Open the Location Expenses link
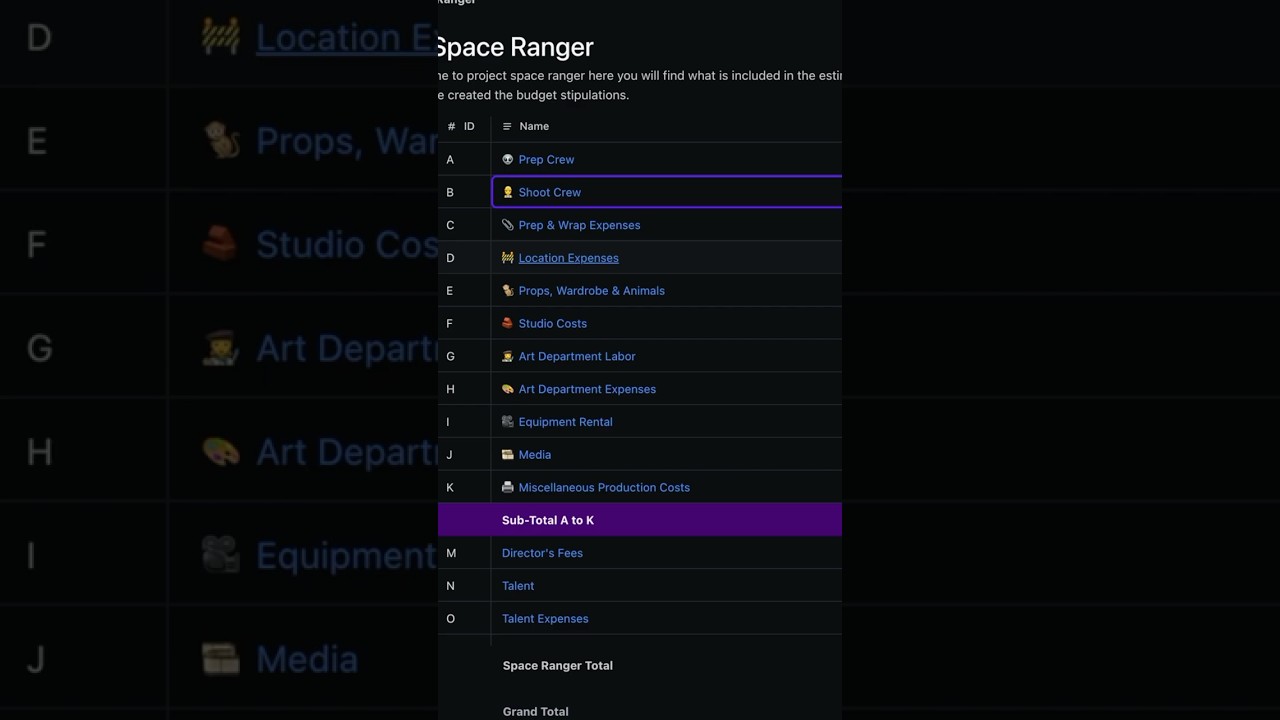The height and width of the screenshot is (720, 1280). (x=568, y=258)
